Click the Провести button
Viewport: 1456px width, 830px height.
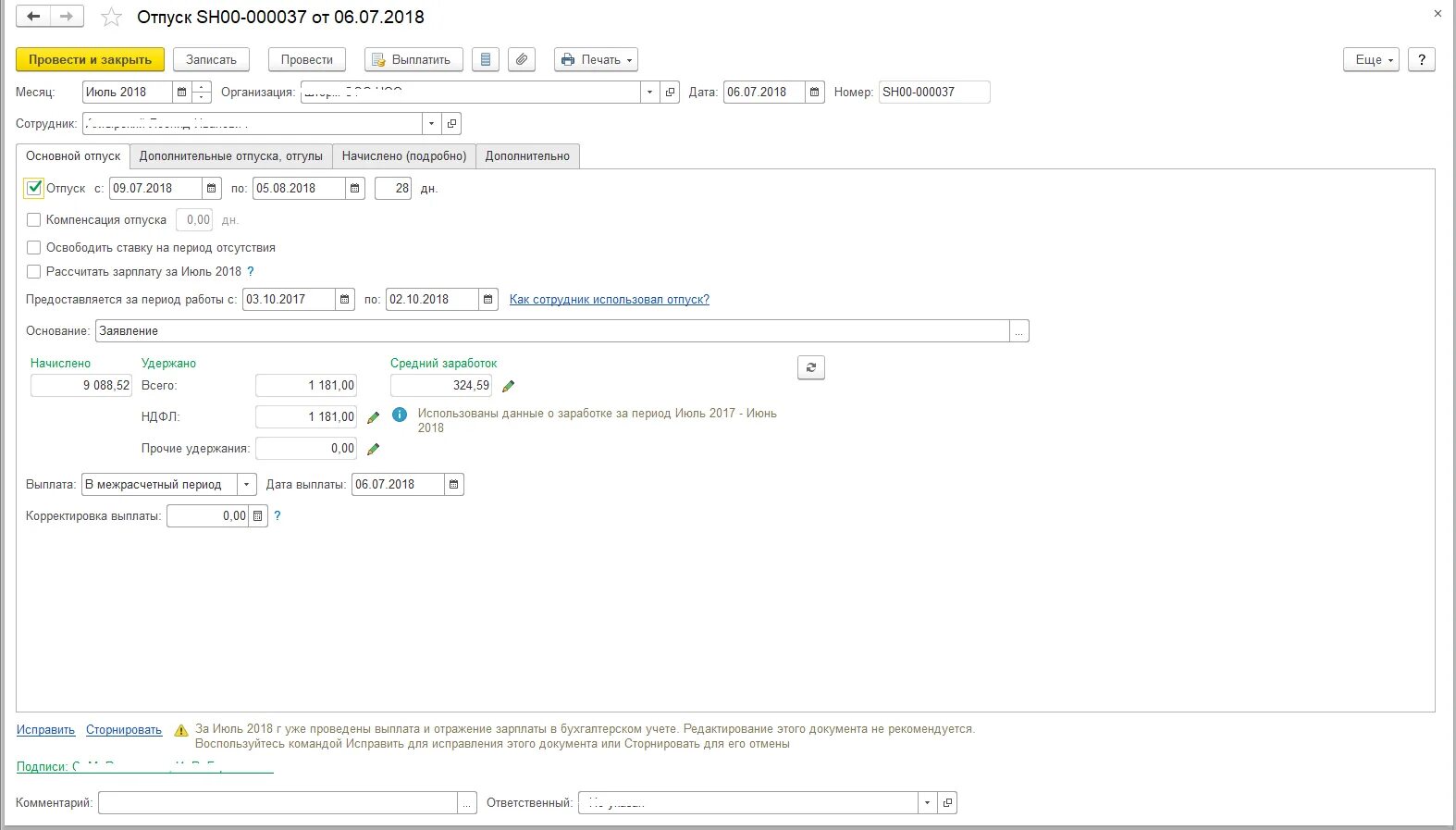307,59
